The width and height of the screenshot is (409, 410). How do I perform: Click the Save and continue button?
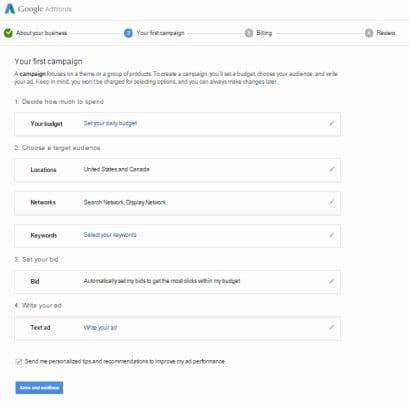pos(39,388)
